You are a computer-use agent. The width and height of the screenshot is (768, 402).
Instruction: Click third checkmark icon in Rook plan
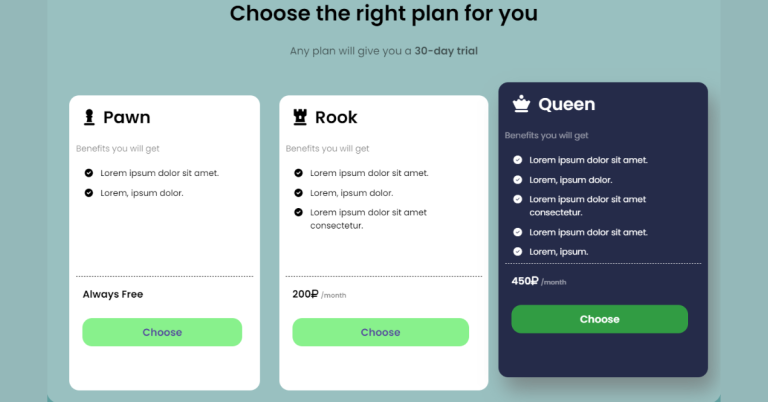click(x=299, y=212)
